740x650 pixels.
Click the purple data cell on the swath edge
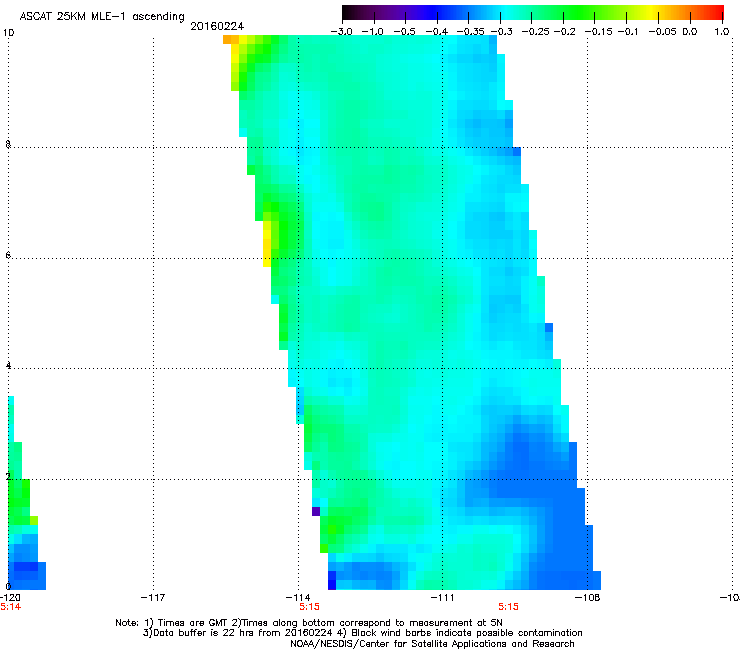point(316,511)
